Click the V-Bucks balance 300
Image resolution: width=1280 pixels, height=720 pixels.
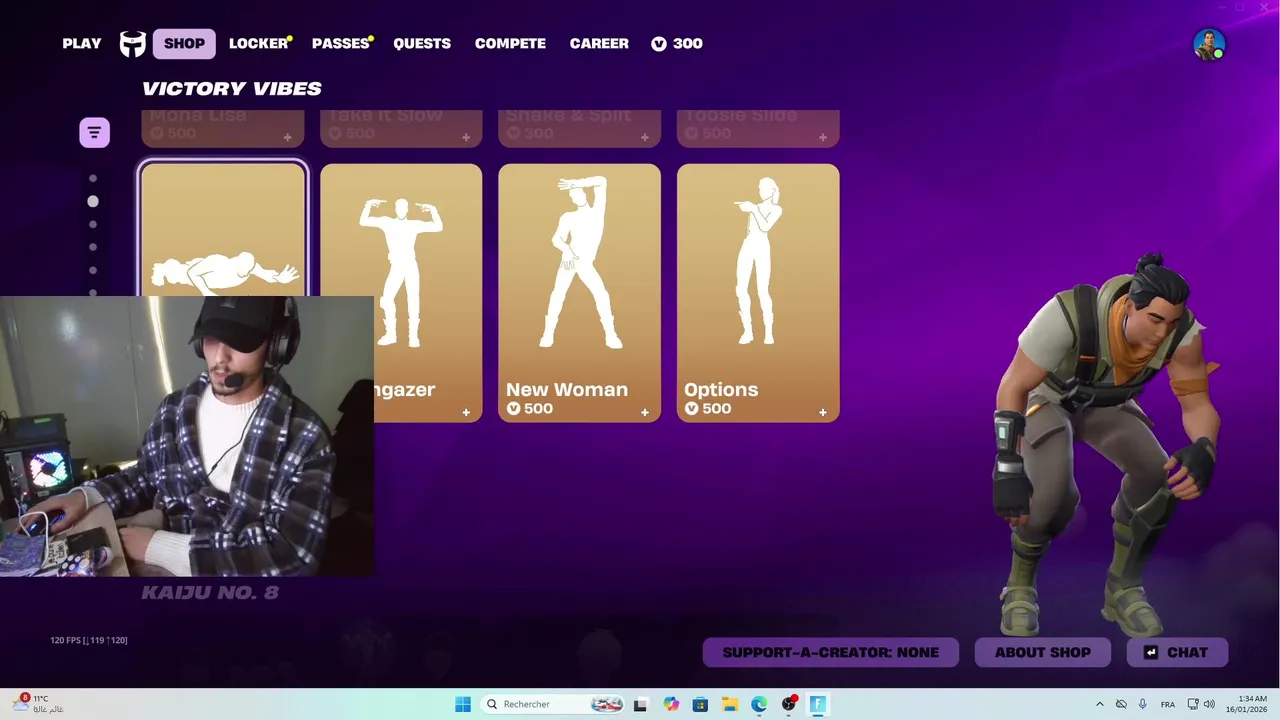(x=677, y=44)
